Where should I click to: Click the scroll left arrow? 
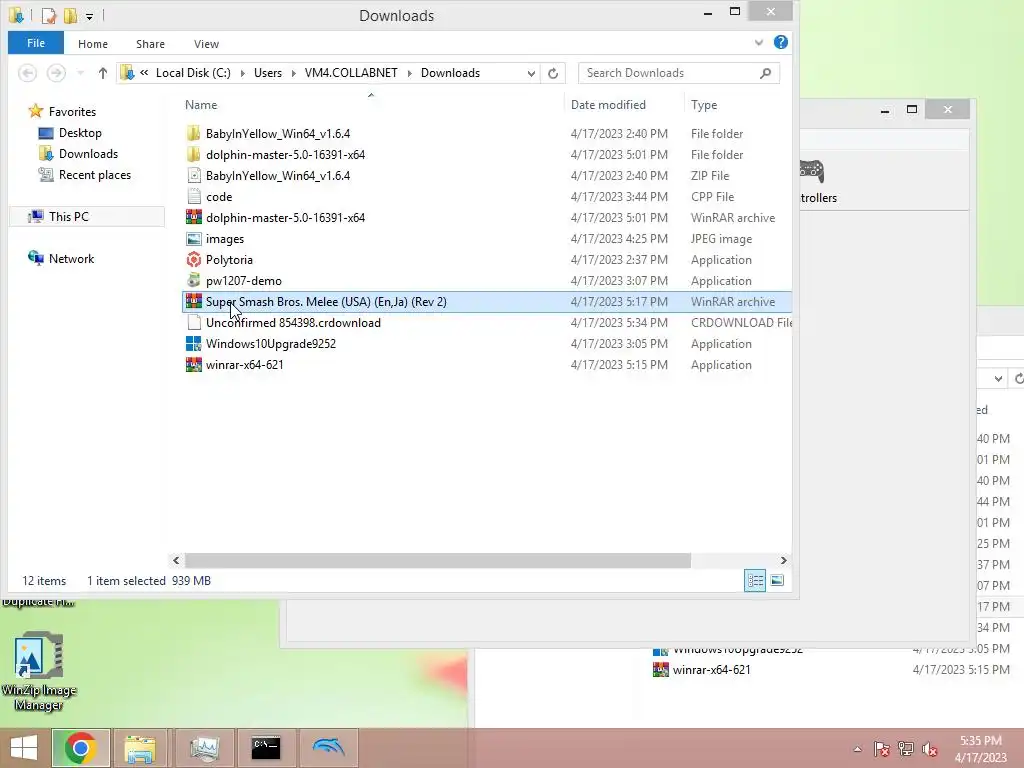(x=176, y=560)
